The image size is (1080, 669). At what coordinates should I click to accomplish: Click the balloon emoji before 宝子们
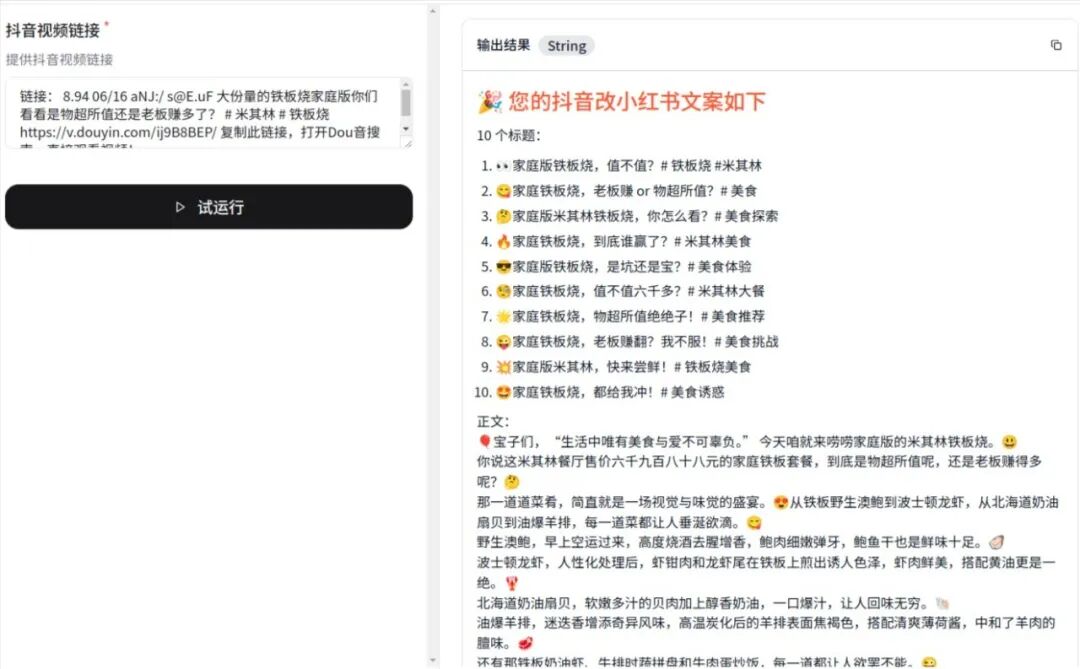484,442
